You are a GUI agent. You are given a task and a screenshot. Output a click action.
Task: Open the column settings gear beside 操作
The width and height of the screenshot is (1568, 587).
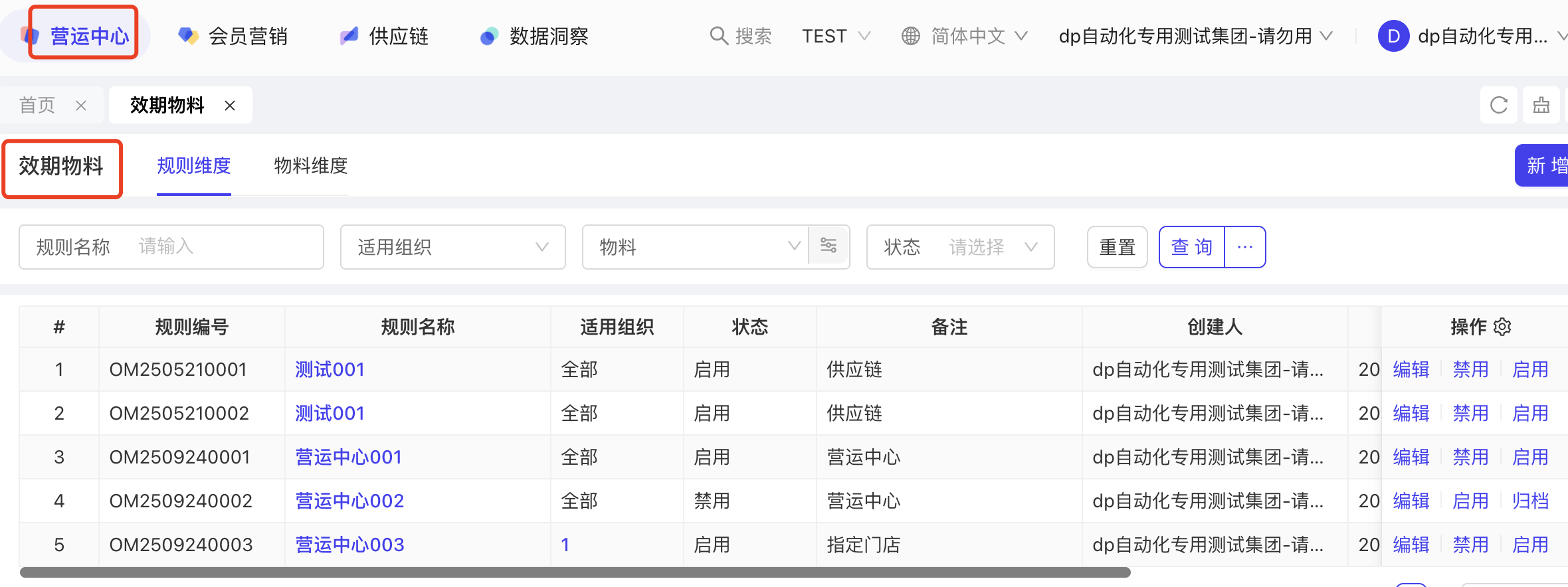1502,327
